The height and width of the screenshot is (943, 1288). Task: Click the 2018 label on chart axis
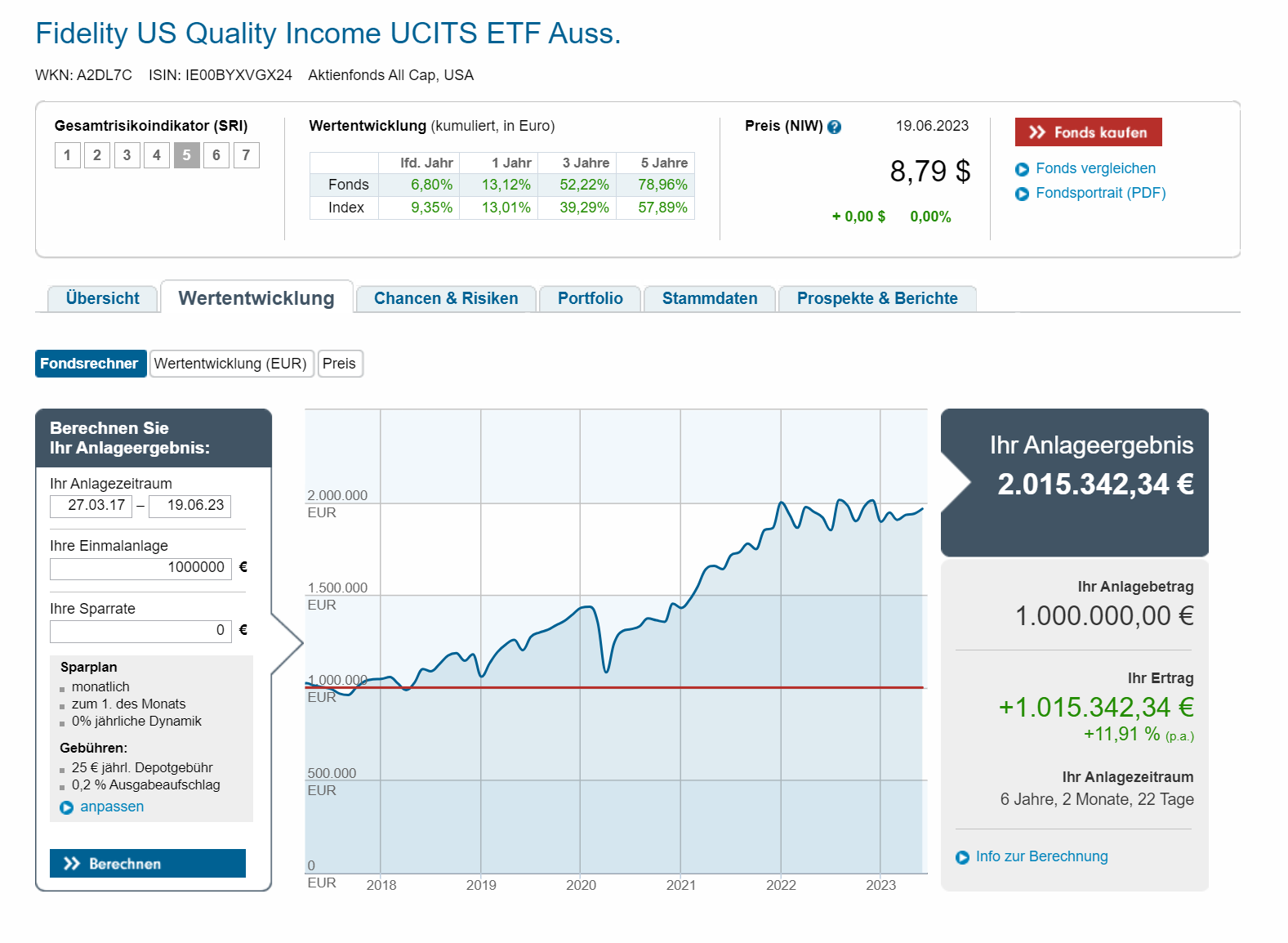[x=381, y=885]
